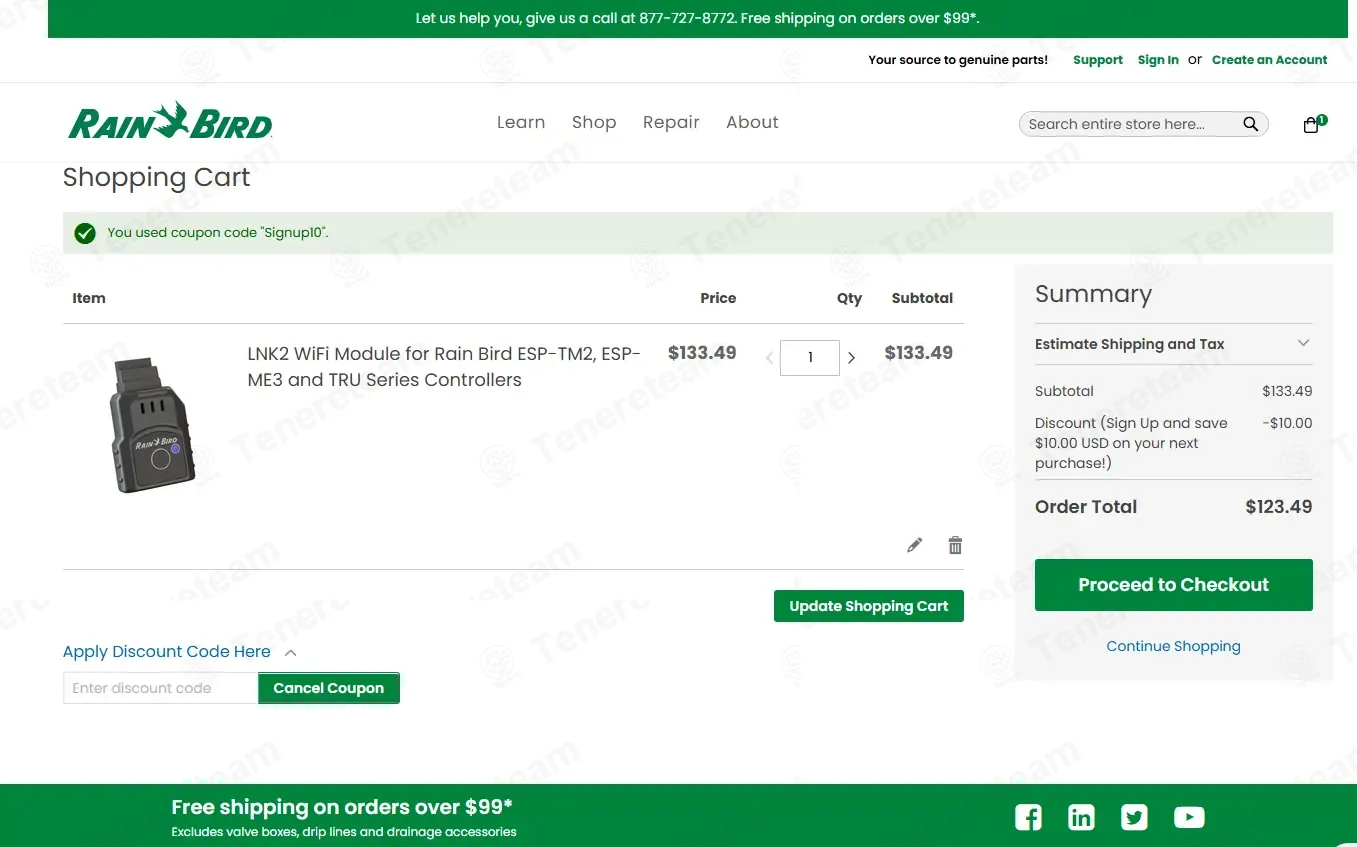Click the coupon success checkmark icon
The height and width of the screenshot is (847, 1357).
point(85,233)
